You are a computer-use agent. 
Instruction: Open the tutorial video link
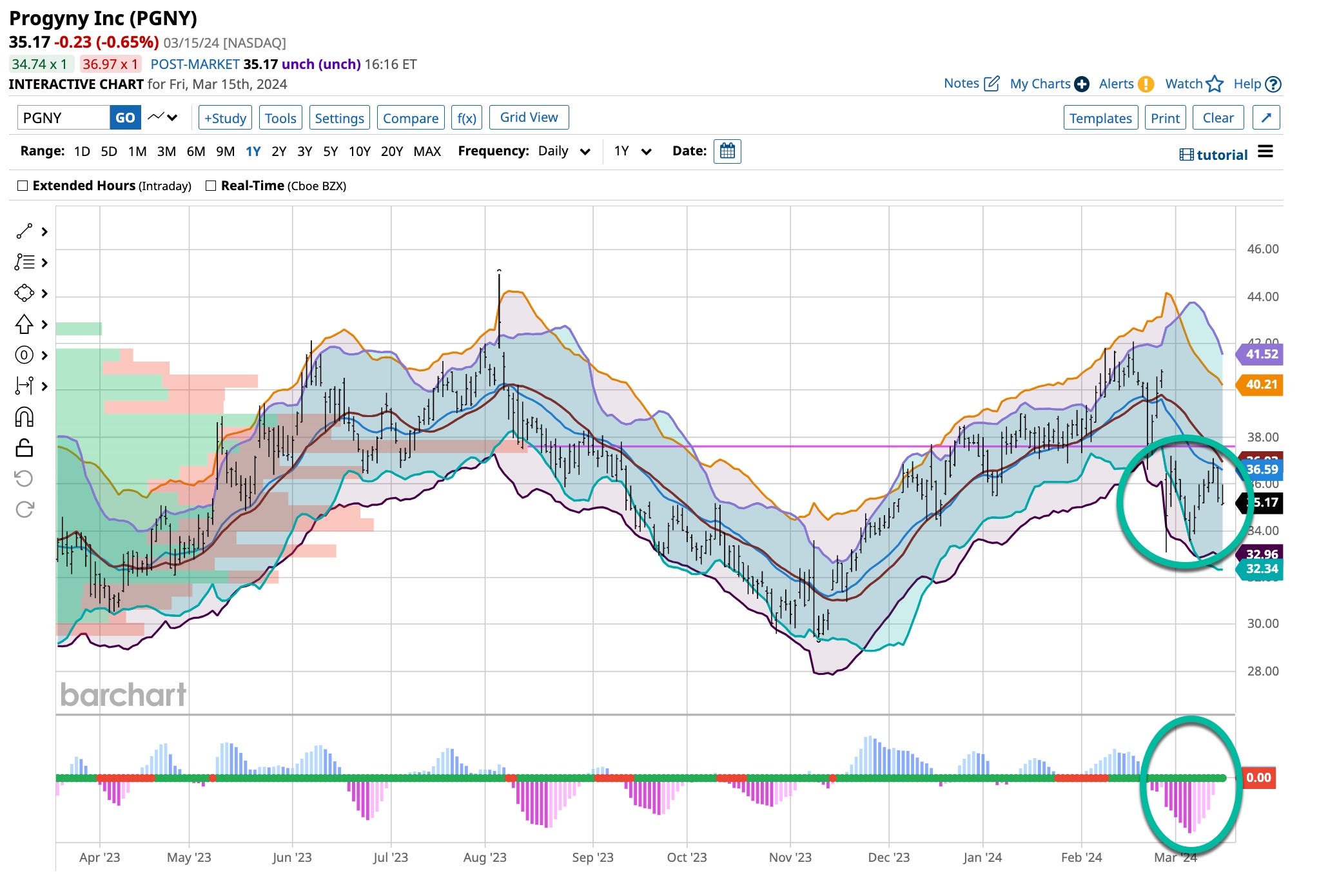click(1213, 155)
